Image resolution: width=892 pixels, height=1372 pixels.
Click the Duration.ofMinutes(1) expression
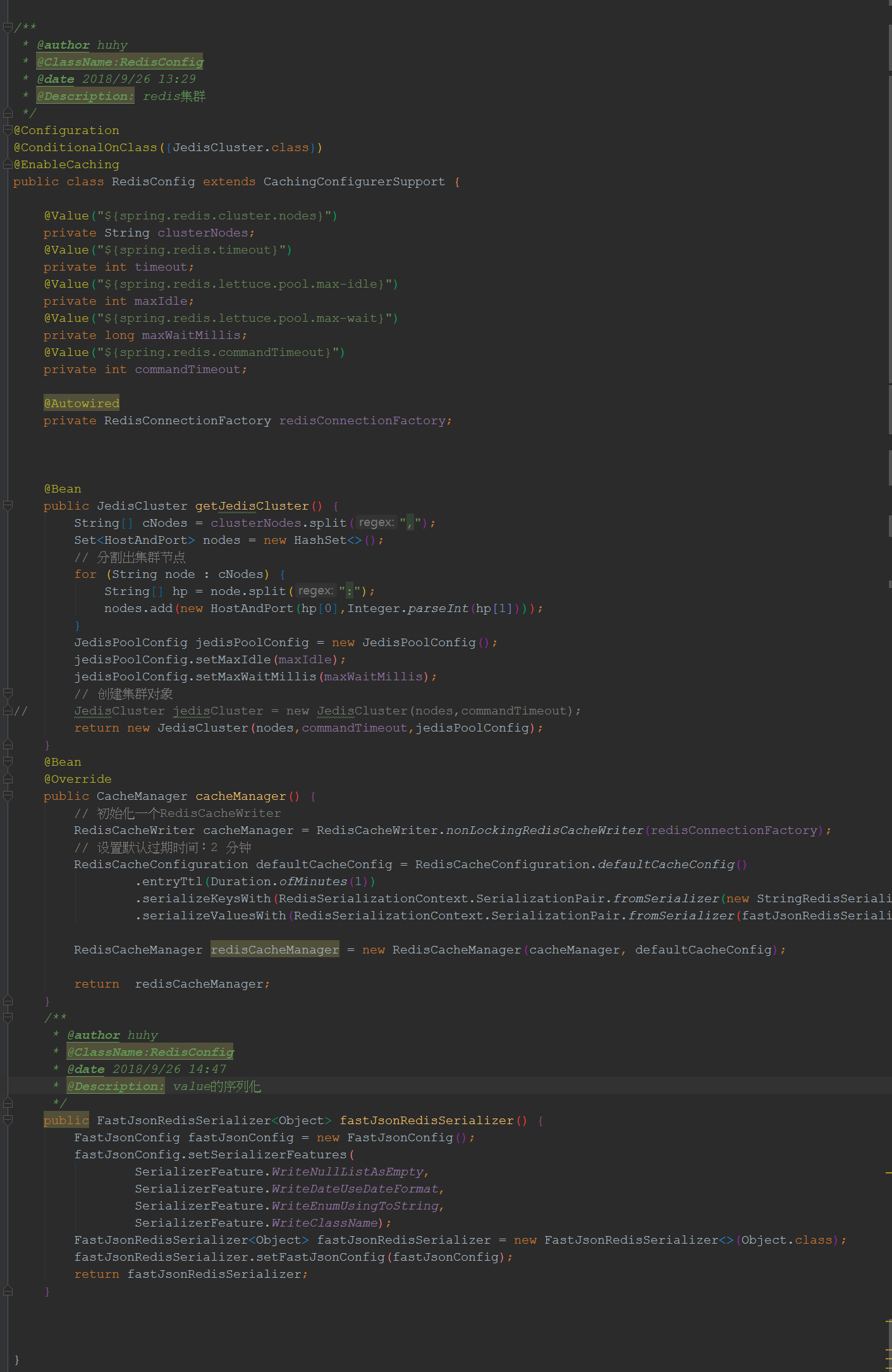pos(290,881)
